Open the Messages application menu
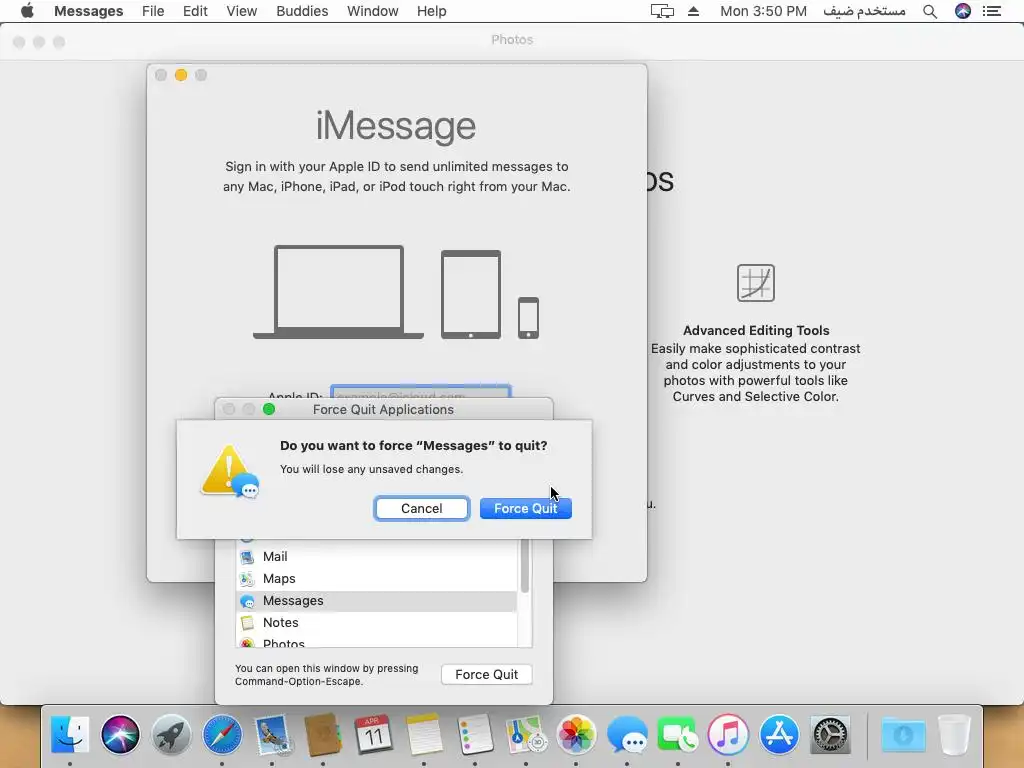 click(89, 11)
